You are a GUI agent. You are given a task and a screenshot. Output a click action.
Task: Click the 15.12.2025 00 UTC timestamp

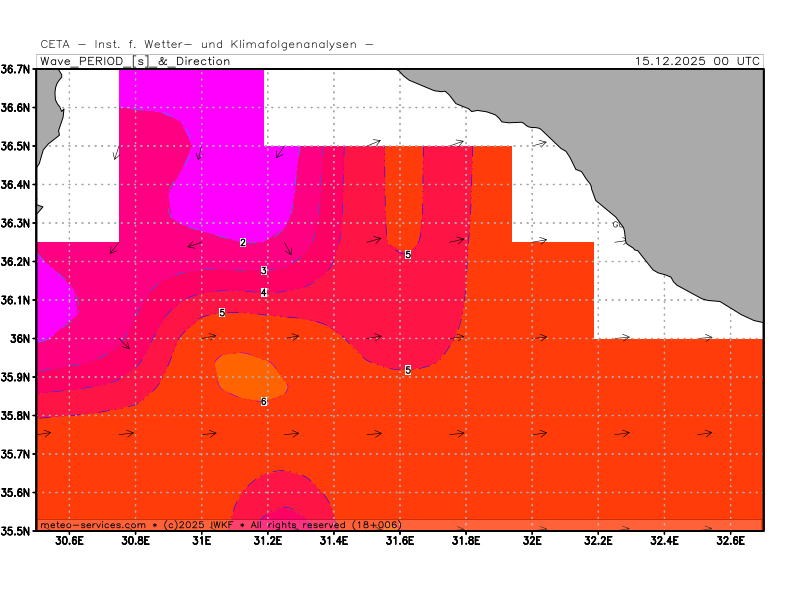(697, 61)
